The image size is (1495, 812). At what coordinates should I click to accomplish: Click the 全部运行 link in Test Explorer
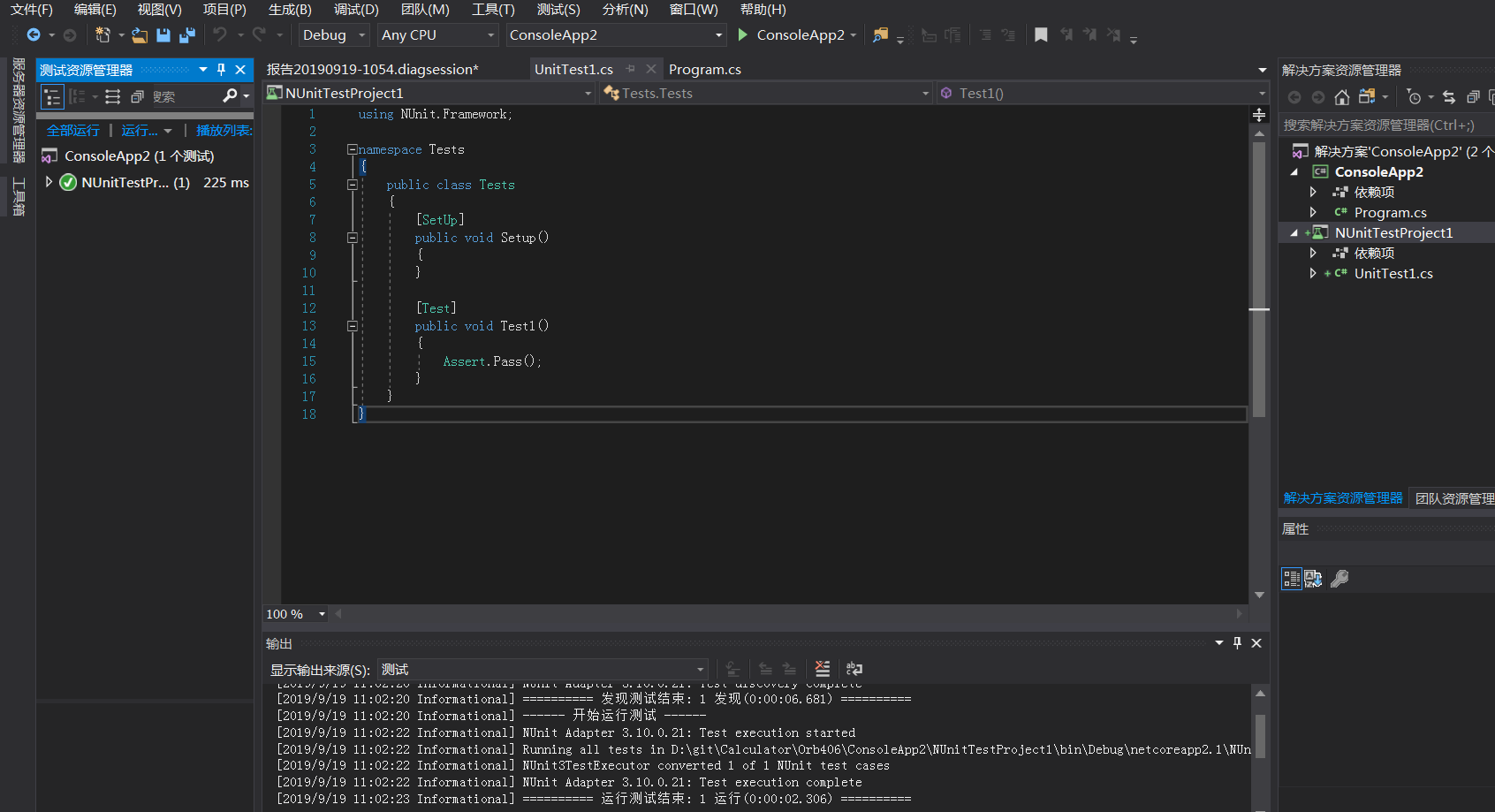[x=73, y=130]
